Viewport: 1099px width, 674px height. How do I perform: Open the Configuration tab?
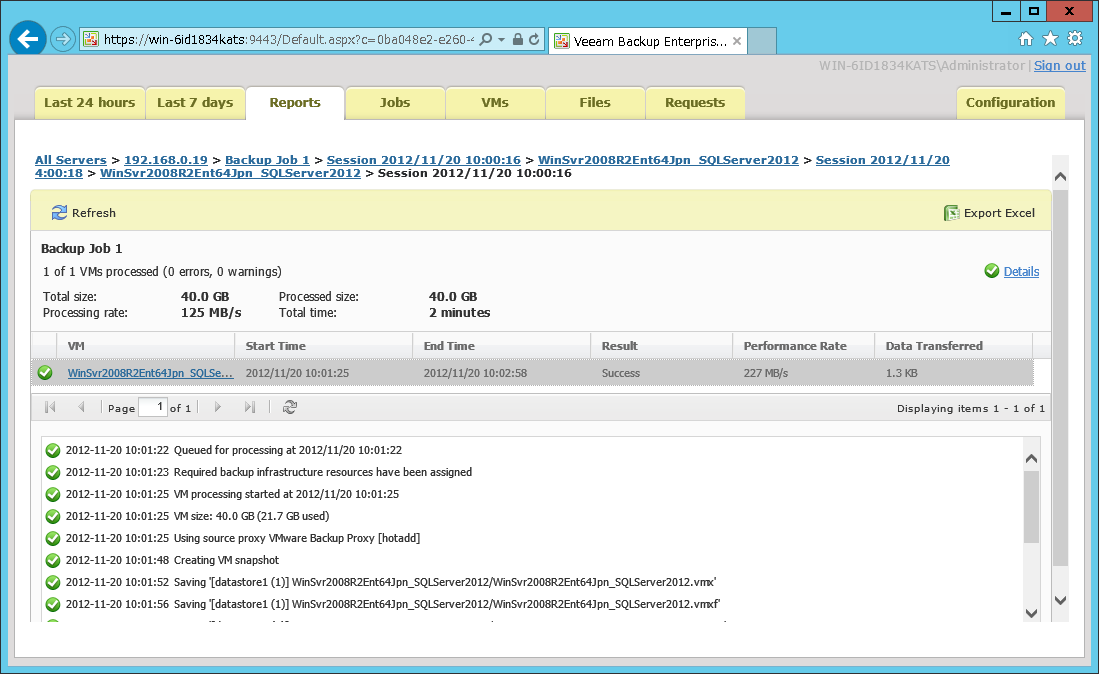click(1011, 103)
